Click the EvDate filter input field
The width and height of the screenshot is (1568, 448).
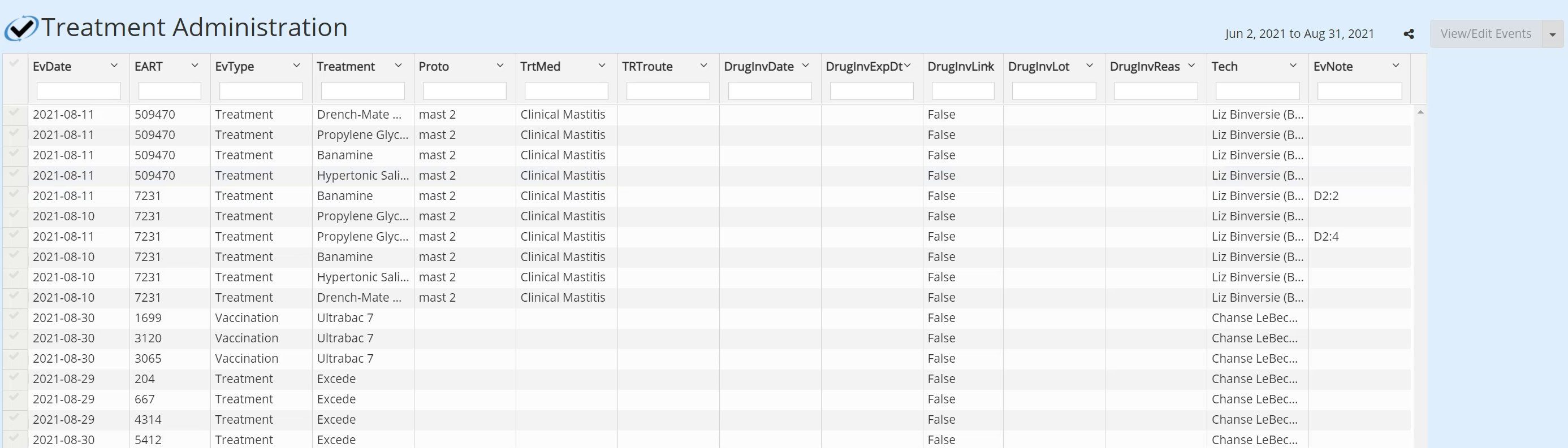pyautogui.click(x=79, y=91)
